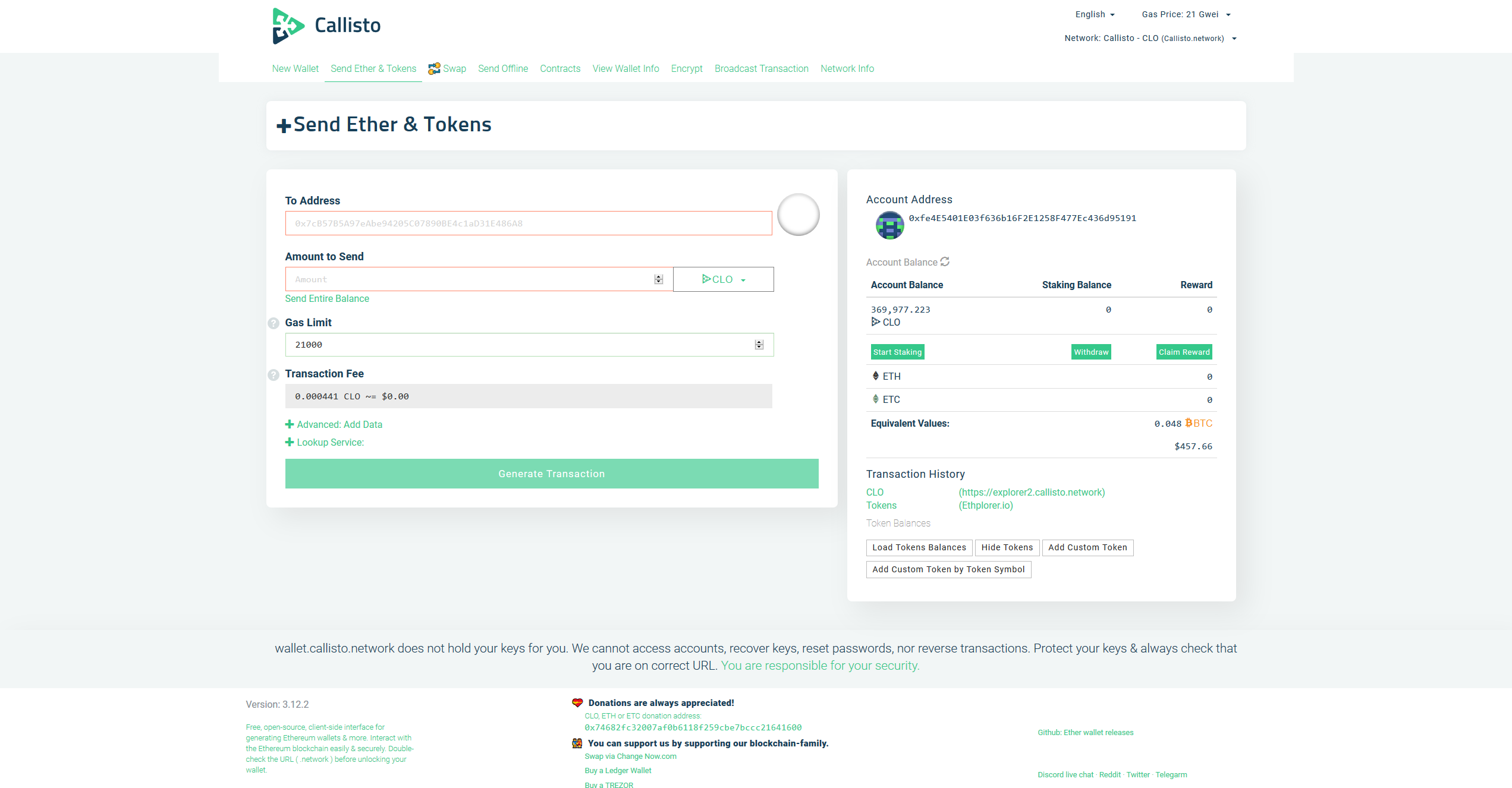Open the Gas Price 21 Gwei dropdown

(x=1186, y=14)
